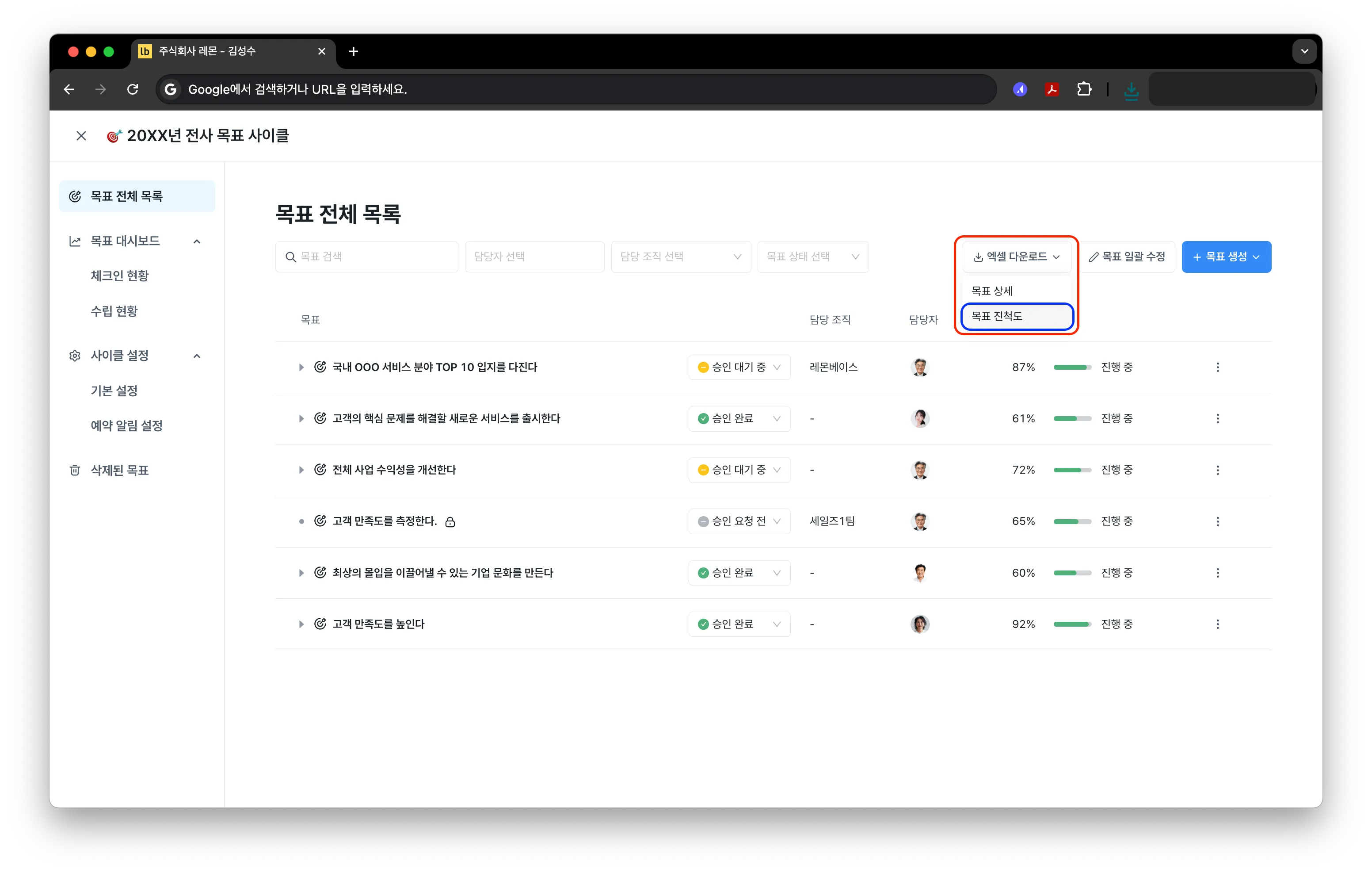Open three-dot menu for 세일즈1팀 goal row

pyautogui.click(x=1218, y=521)
